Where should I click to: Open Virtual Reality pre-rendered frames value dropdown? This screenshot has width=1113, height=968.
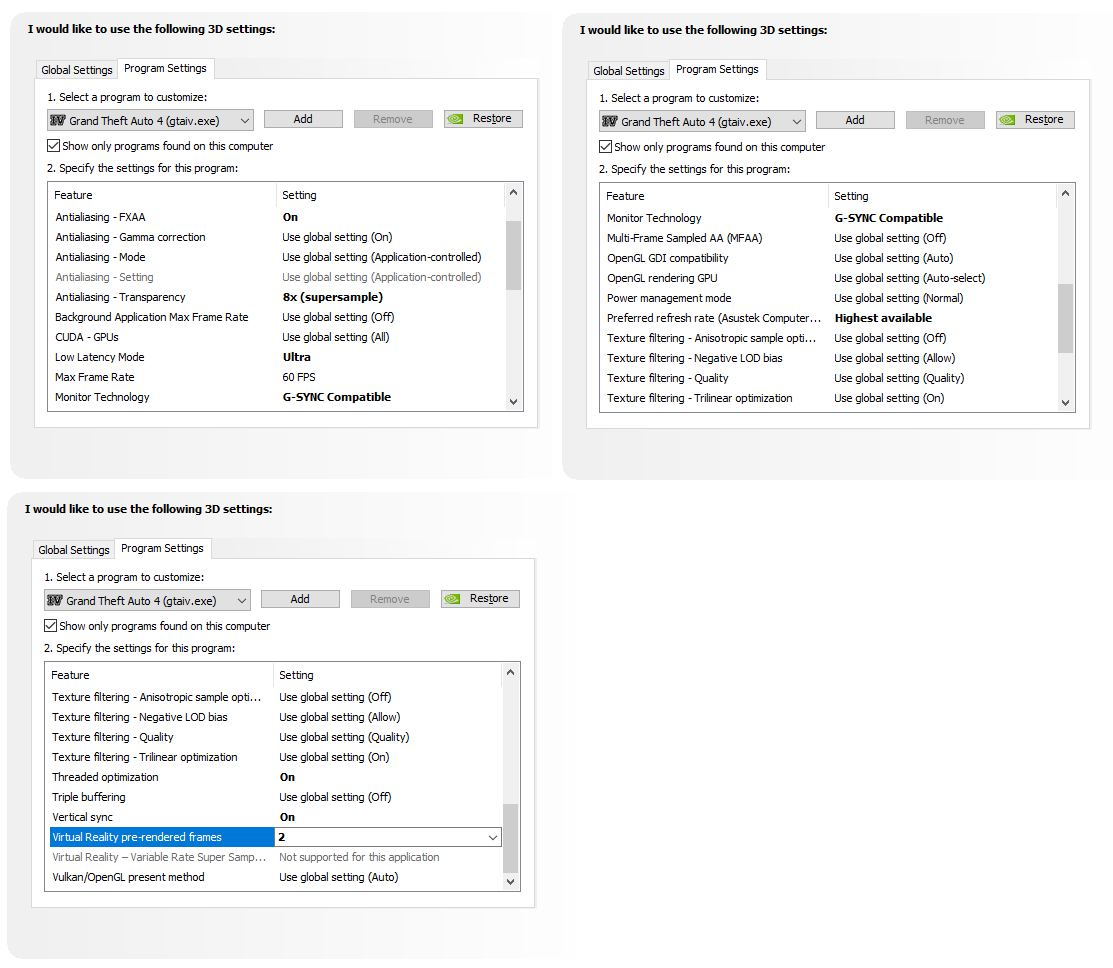(x=493, y=837)
